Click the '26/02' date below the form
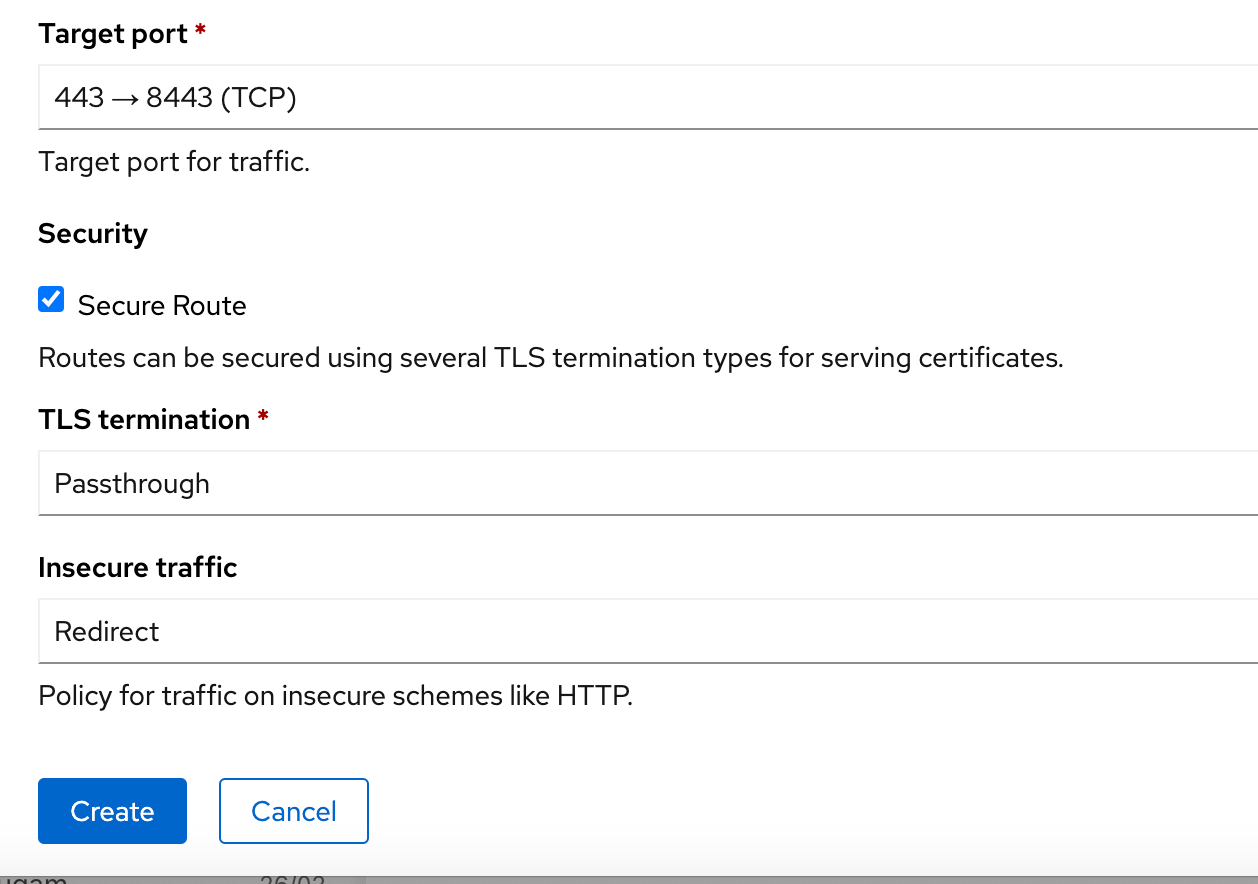Image resolution: width=1258 pixels, height=884 pixels. [x=290, y=878]
